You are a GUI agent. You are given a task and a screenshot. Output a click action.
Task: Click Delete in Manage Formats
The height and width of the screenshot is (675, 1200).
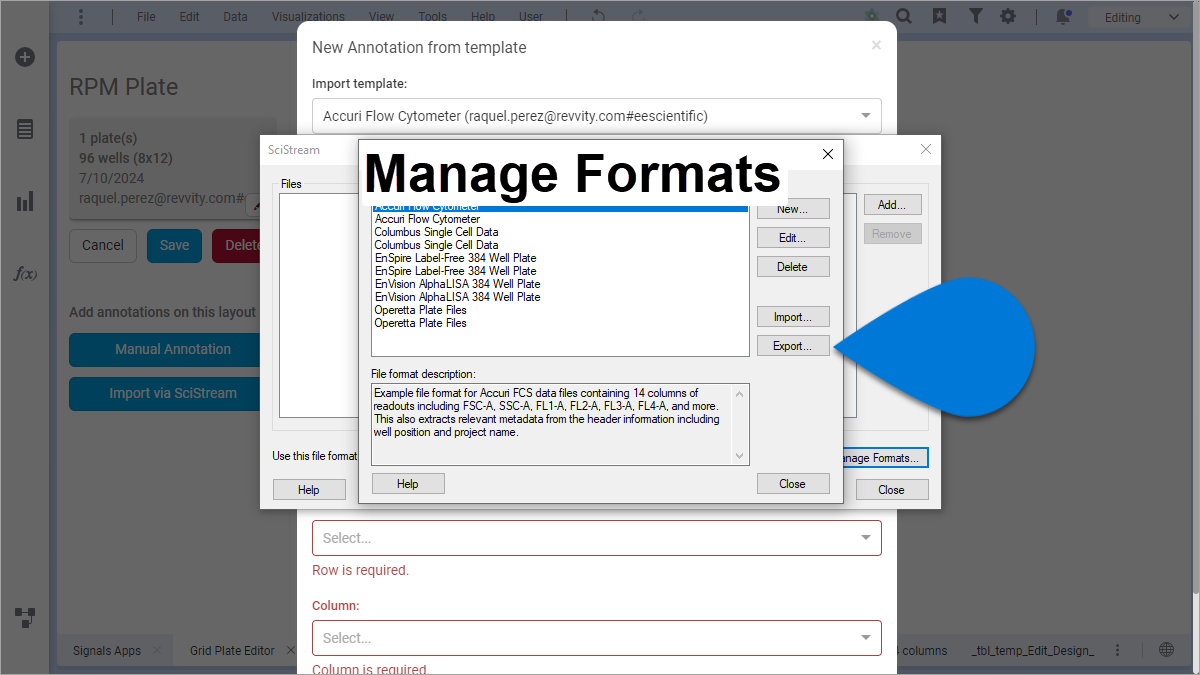coord(793,267)
